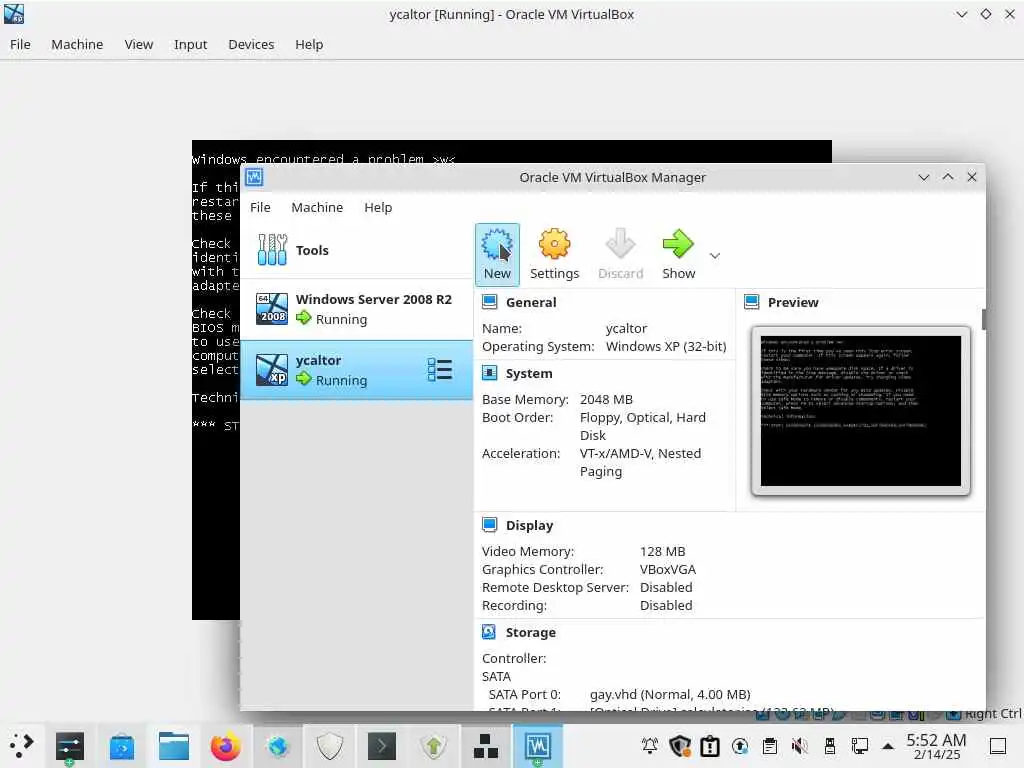Open the Devices menu of the ycaltor VM window

251,44
